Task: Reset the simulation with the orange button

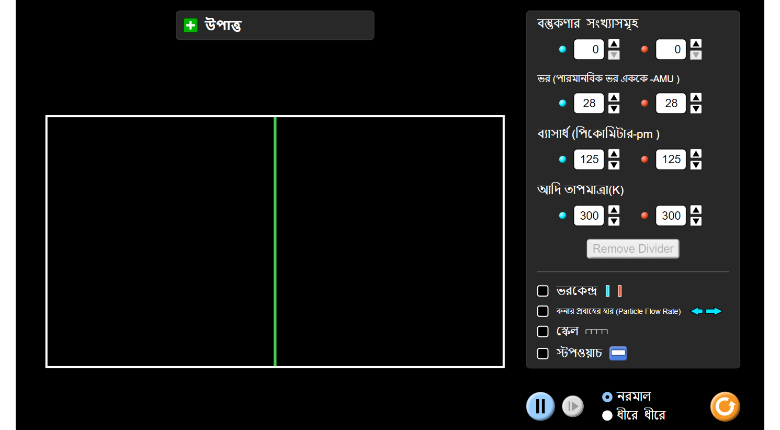Action: pyautogui.click(x=725, y=405)
